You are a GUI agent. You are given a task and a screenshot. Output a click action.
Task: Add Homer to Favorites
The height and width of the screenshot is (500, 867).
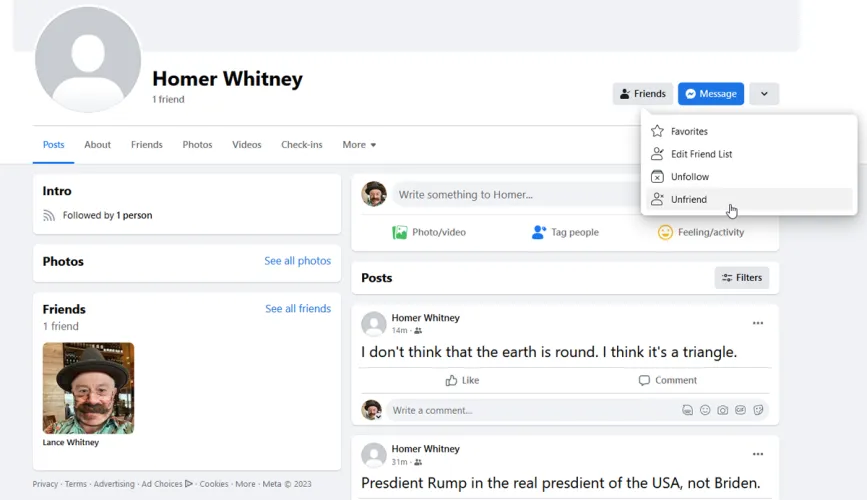[x=689, y=131]
